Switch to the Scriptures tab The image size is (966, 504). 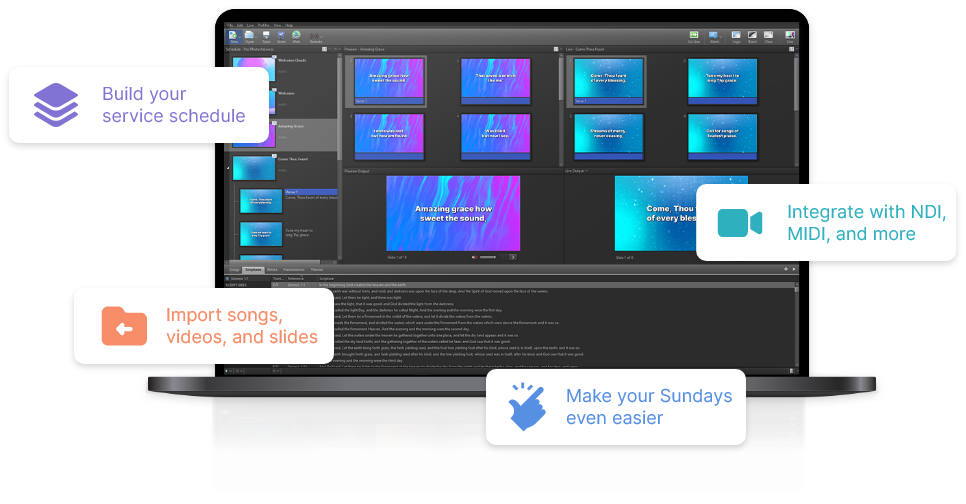click(x=253, y=269)
